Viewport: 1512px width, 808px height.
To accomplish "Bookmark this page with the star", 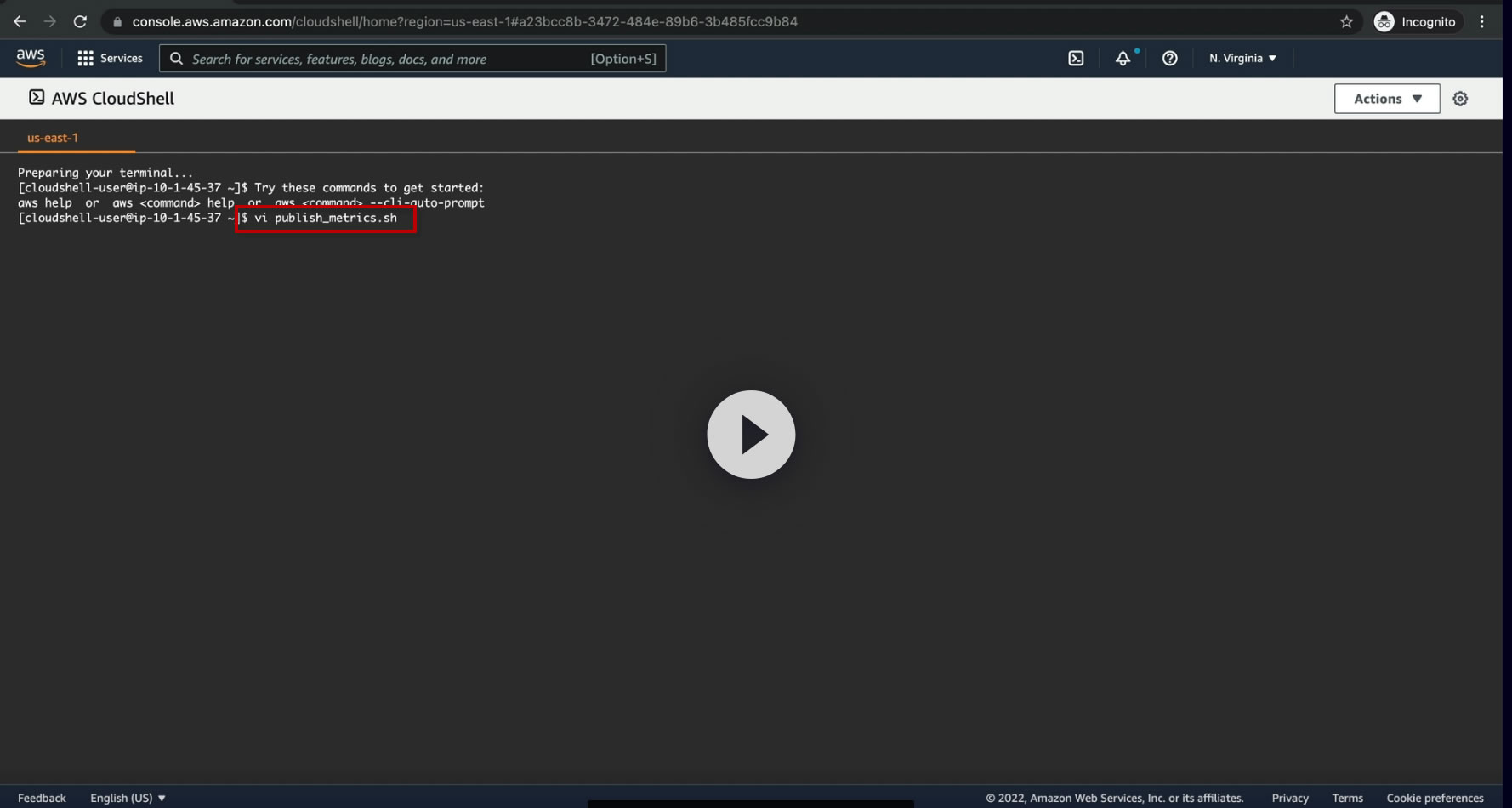I will click(1346, 21).
